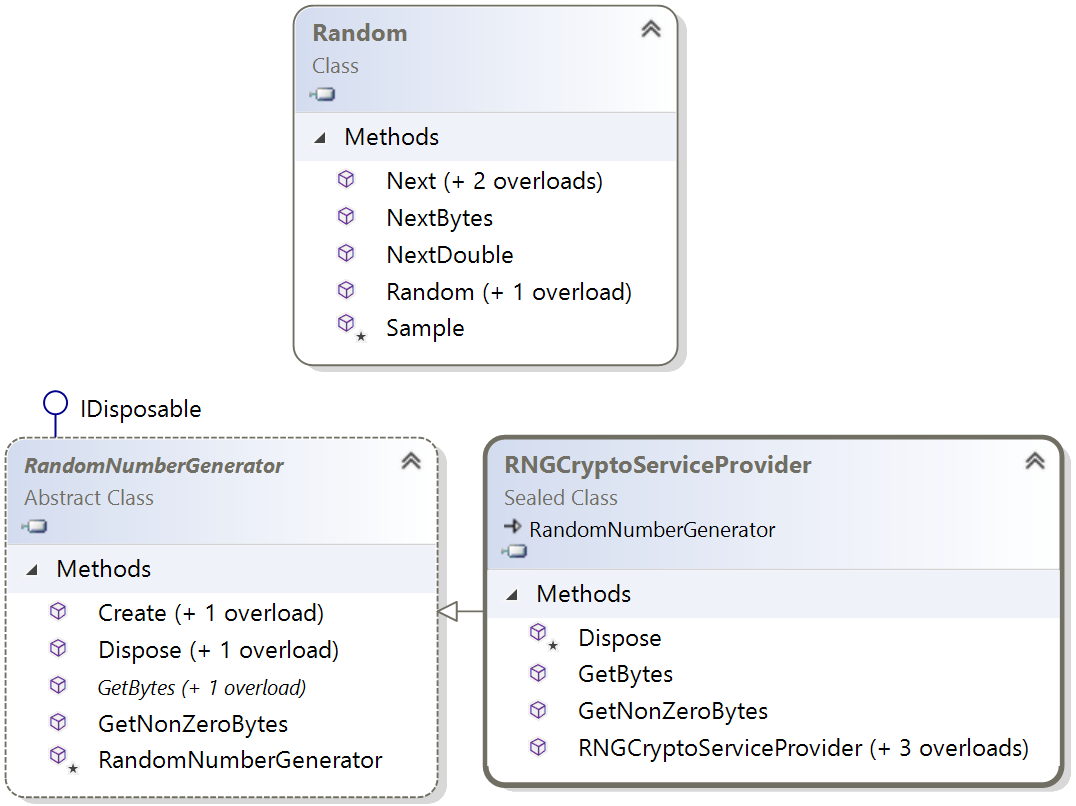Viewport: 1076px width, 806px height.
Task: Select Create (+ 1 overload) method
Action: (211, 613)
